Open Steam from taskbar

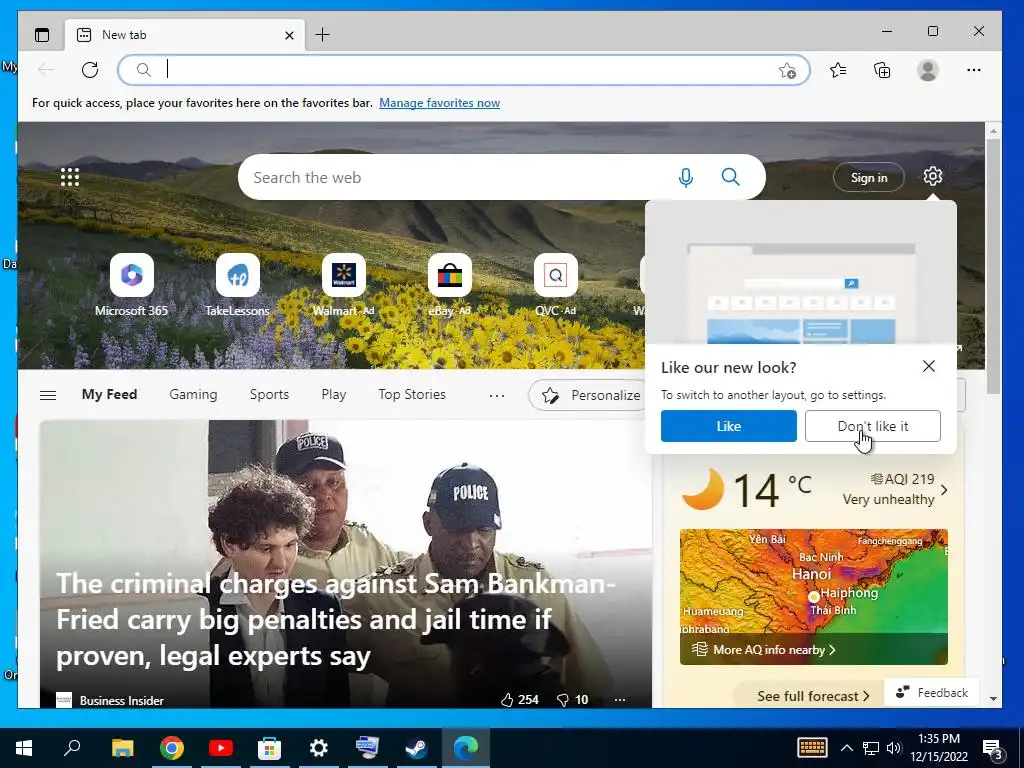417,748
